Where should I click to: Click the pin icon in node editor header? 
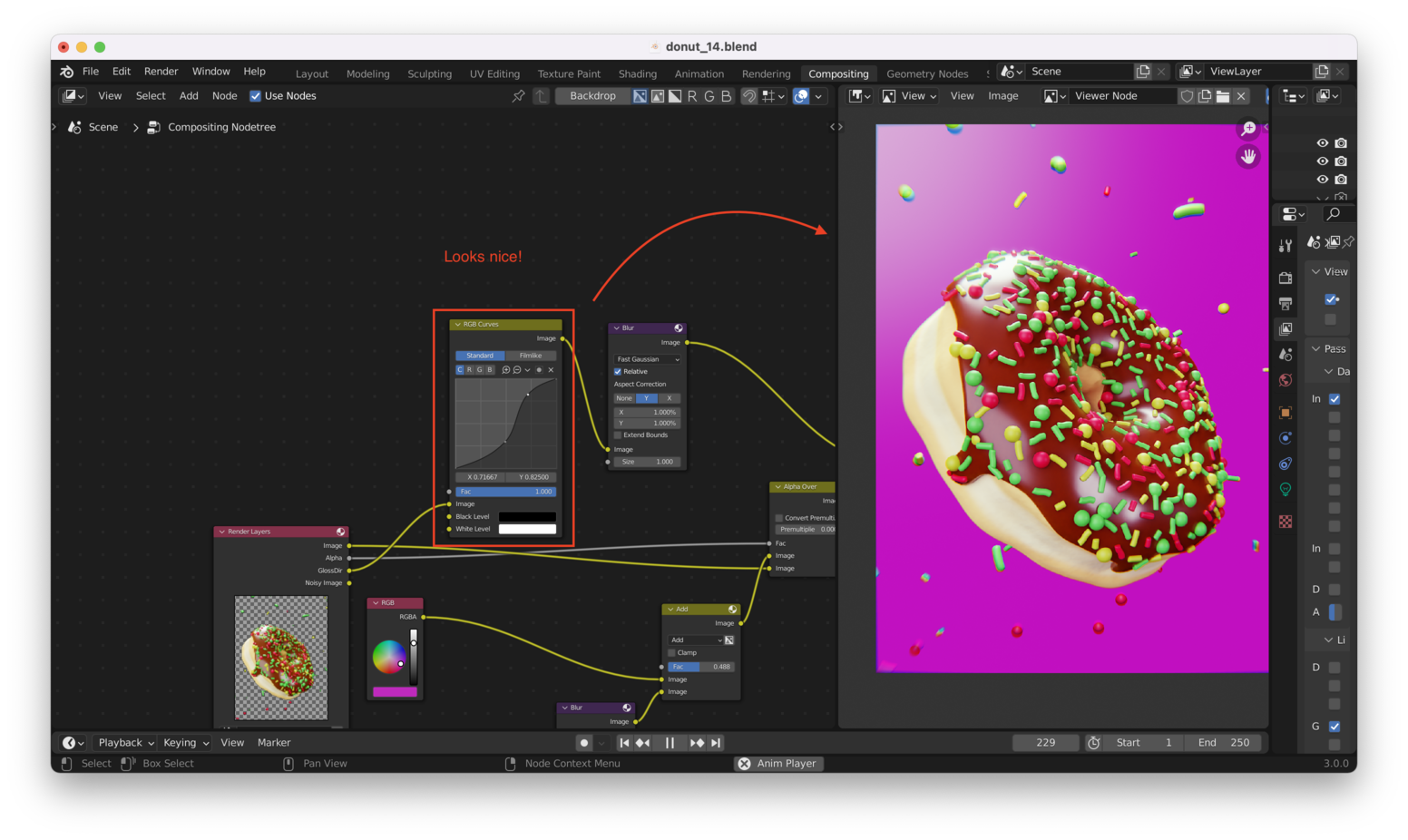pos(518,96)
